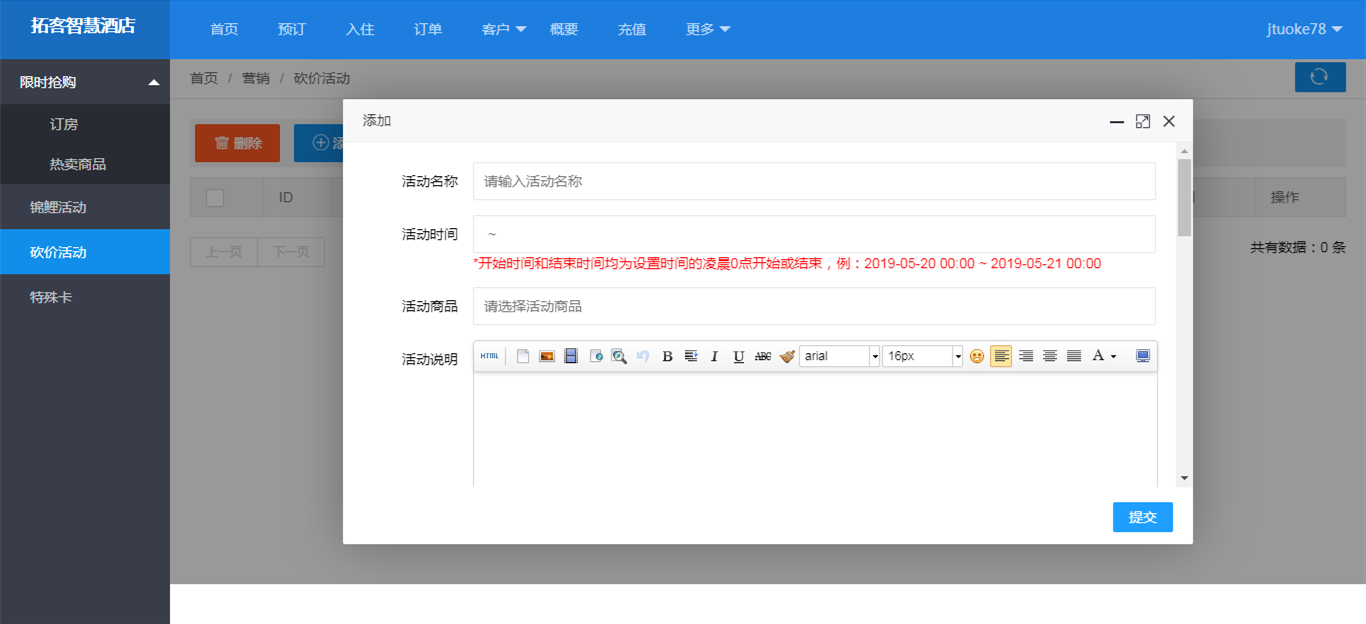Viewport: 1366px width, 624px height.
Task: Click the 活动商品 selection field
Action: click(814, 306)
